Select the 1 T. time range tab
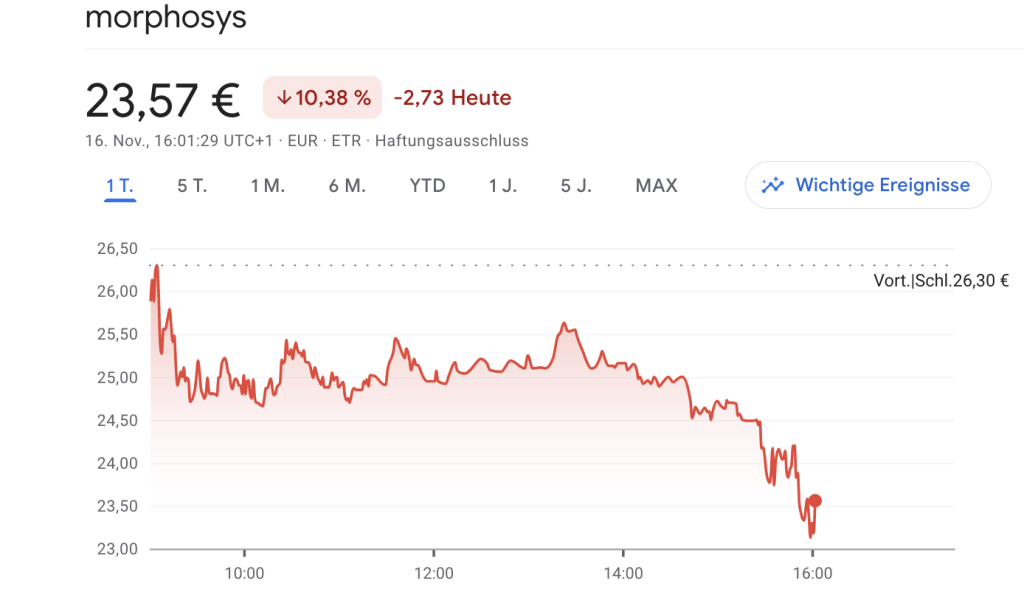 (120, 185)
